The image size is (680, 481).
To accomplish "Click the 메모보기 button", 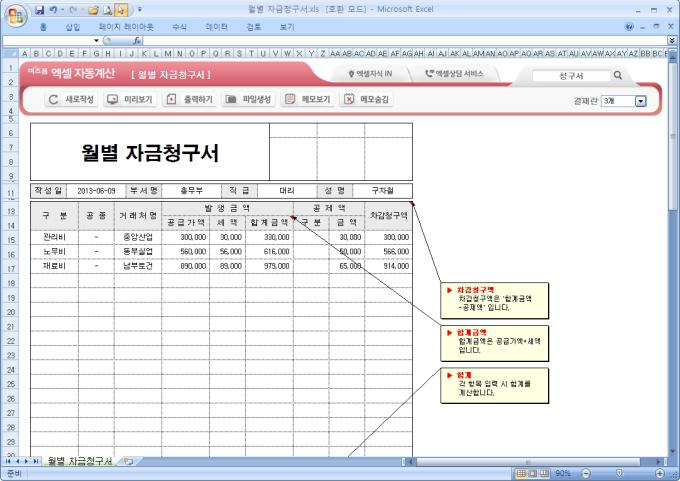I will 307,99.
